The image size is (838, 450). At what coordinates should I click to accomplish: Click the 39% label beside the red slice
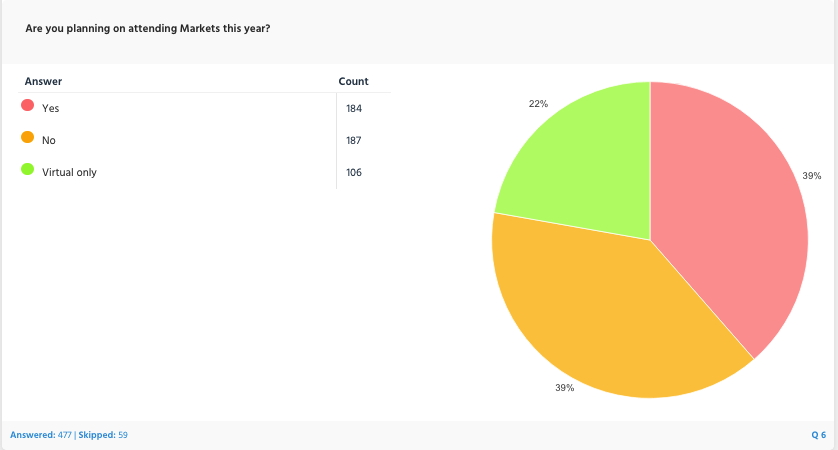click(x=812, y=175)
